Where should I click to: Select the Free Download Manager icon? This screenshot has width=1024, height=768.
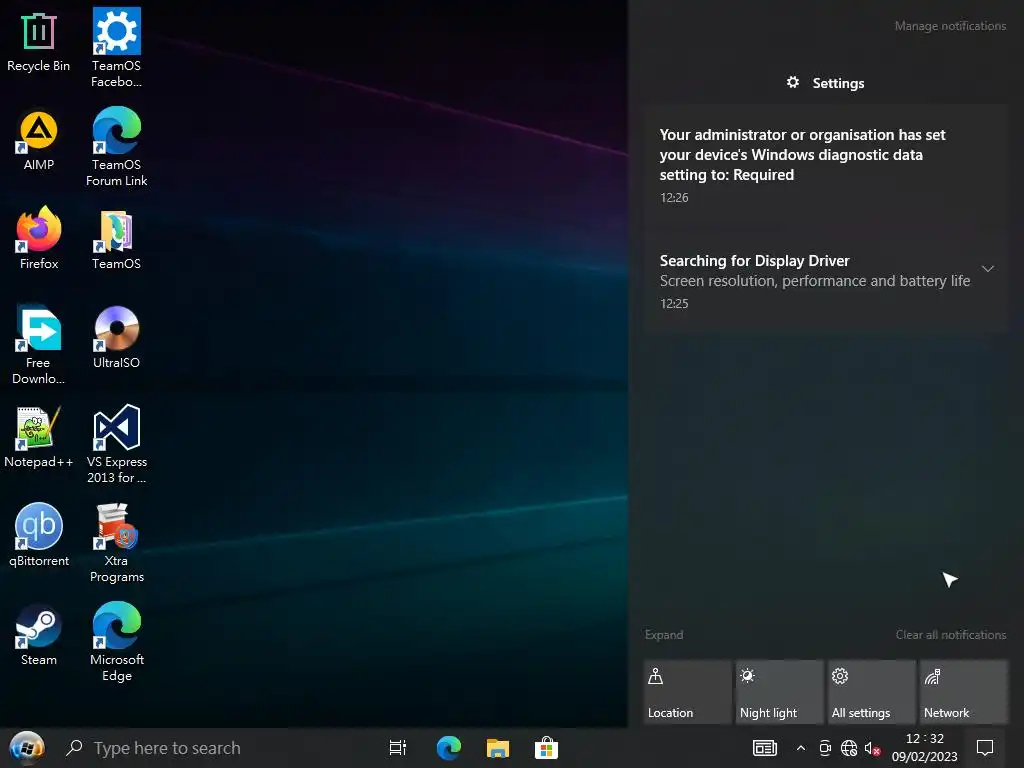pos(39,345)
